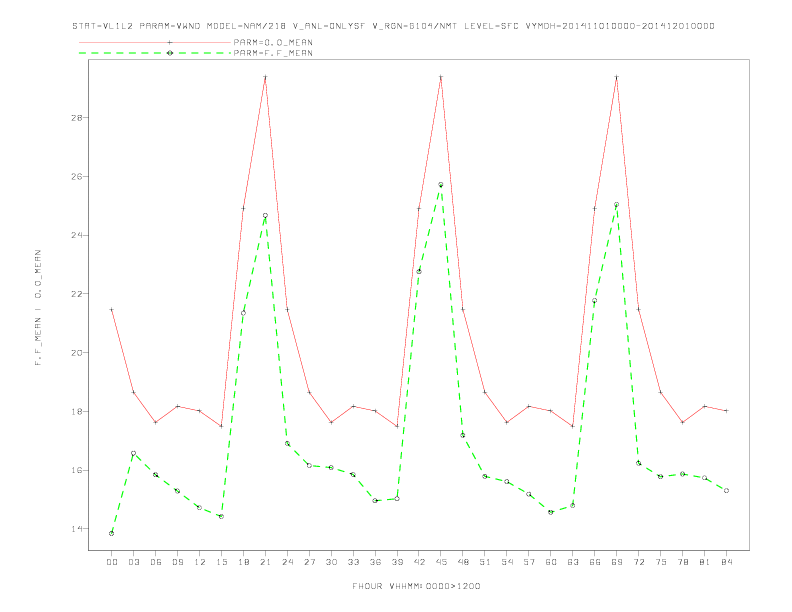Click the red O_MEAN peak point at hour 21
The width and height of the screenshot is (792, 612).
[x=265, y=77]
